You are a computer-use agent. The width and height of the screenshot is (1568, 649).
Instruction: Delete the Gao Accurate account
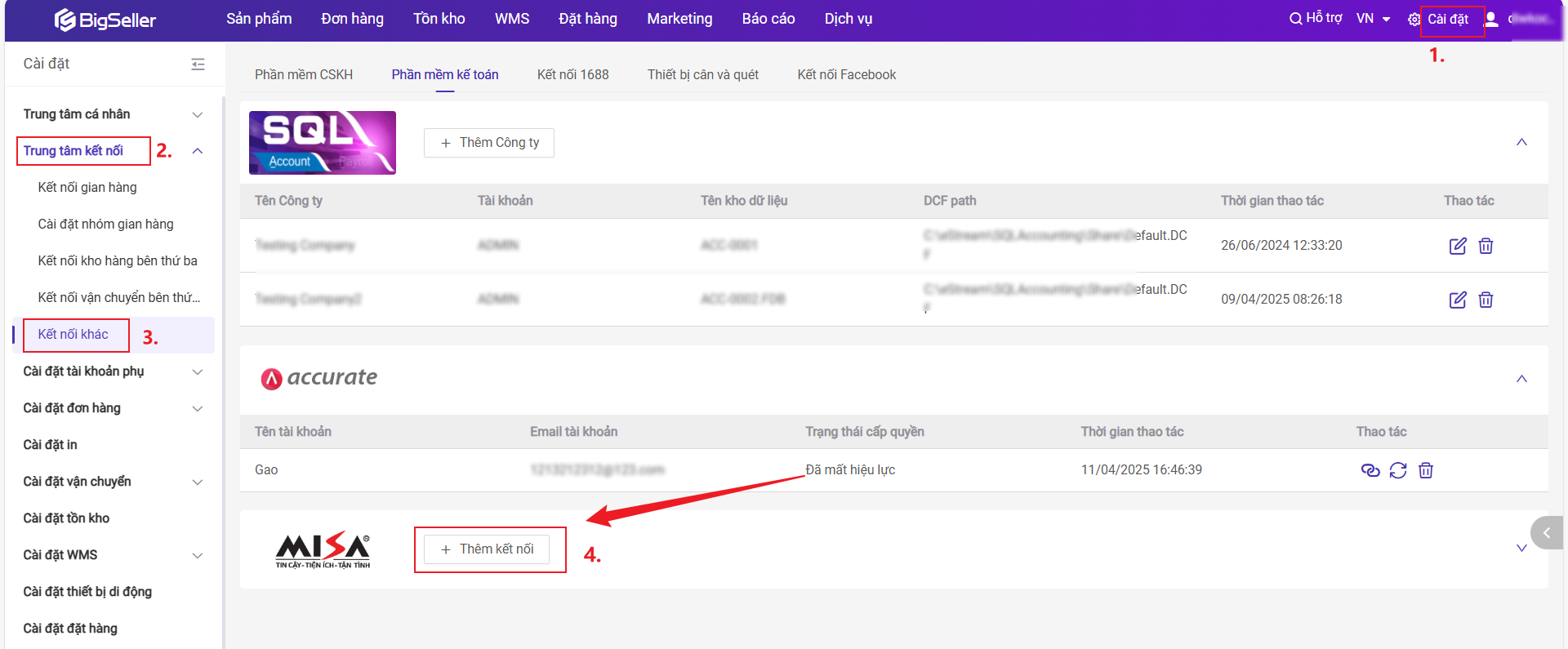point(1425,470)
